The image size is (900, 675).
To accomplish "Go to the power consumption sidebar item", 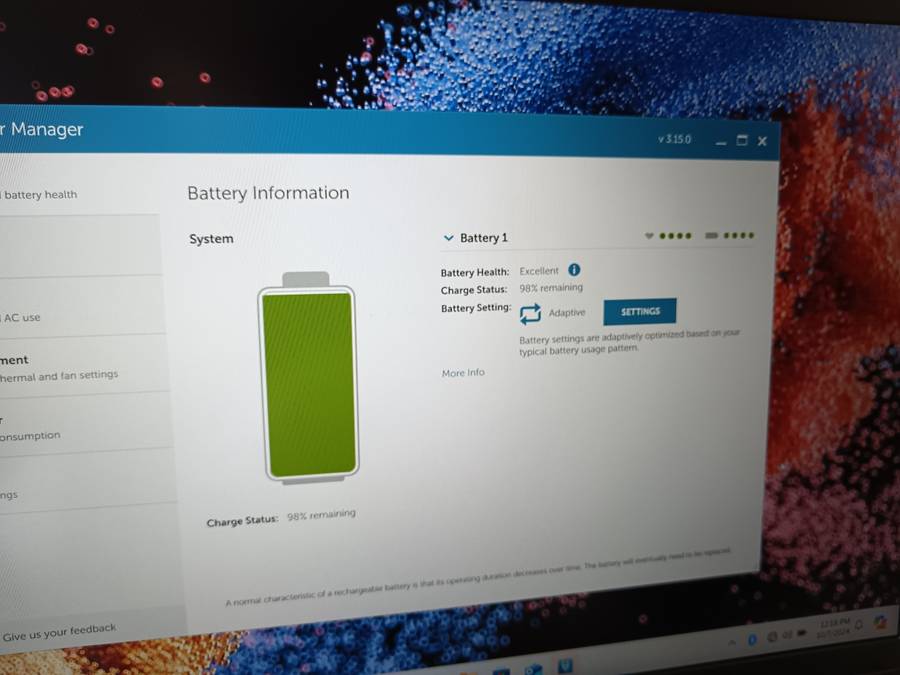I will pyautogui.click(x=30, y=436).
